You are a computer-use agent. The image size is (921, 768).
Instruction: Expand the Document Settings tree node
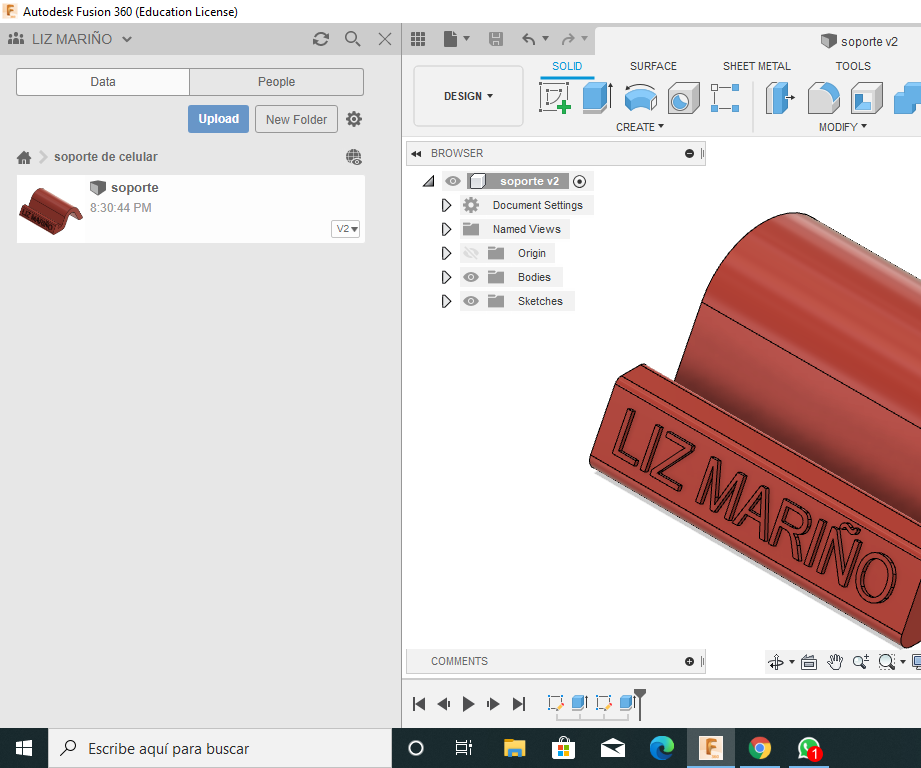[447, 205]
